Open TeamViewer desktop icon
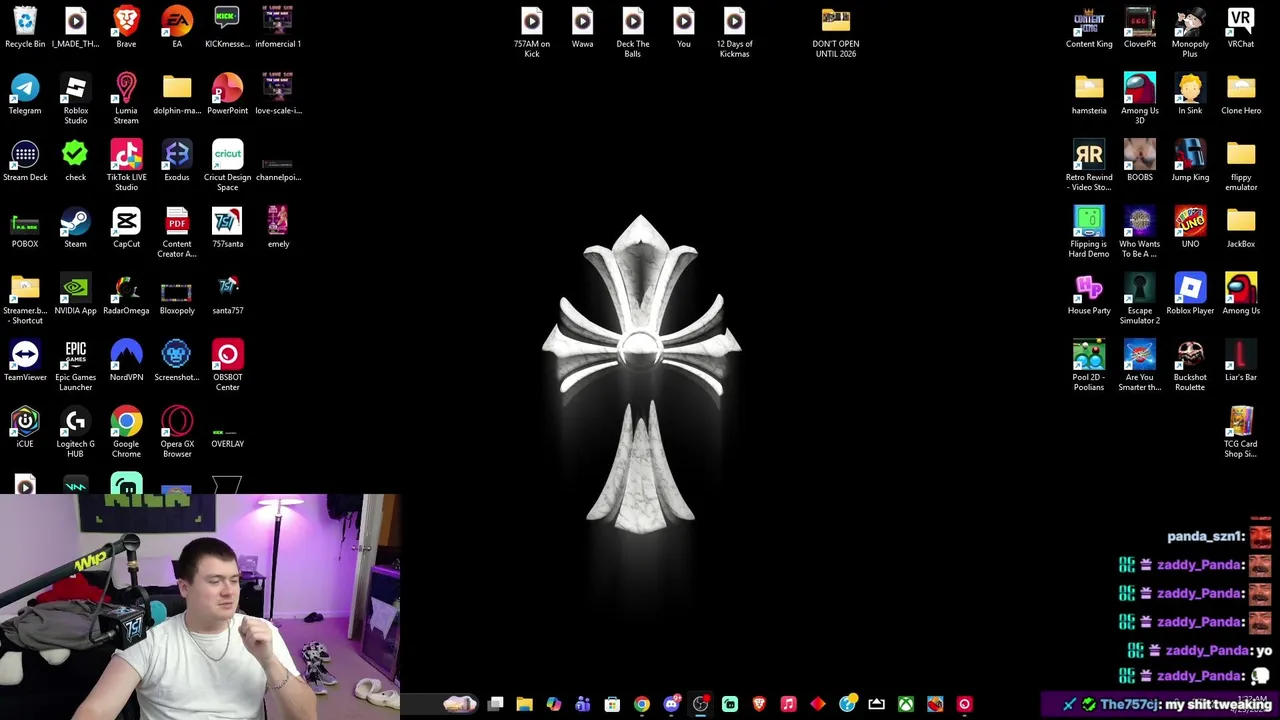Screen dimensions: 1280x720 click(x=25, y=361)
